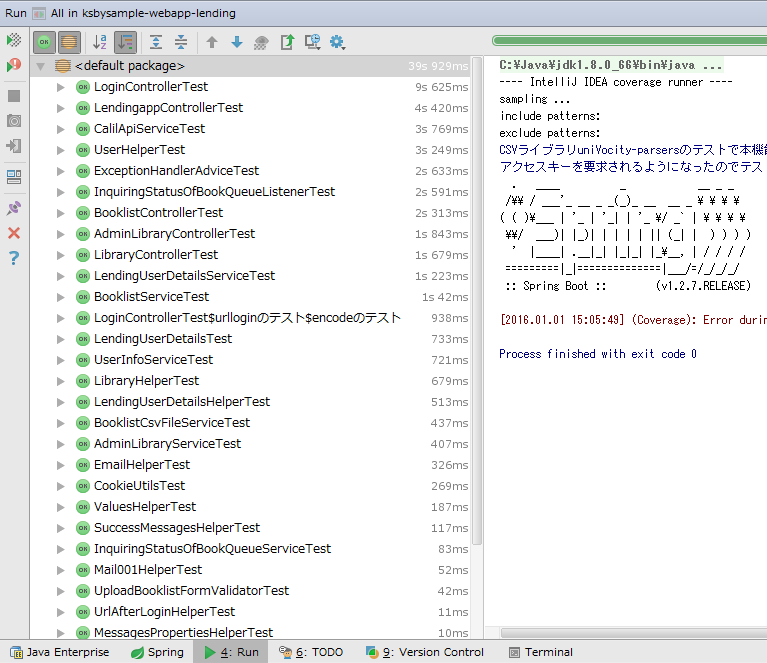This screenshot has width=767, height=663.
Task: Open the Terminal tab
Action: (x=541, y=652)
